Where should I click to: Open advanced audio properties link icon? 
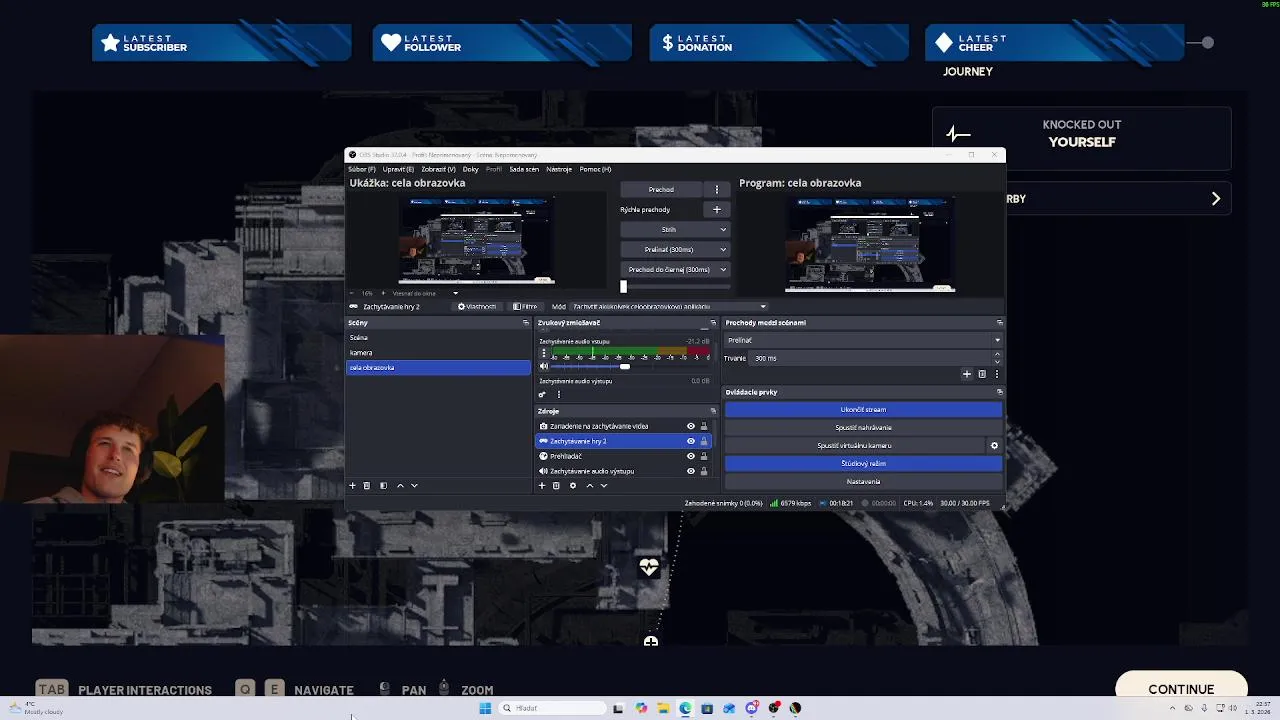(x=542, y=394)
